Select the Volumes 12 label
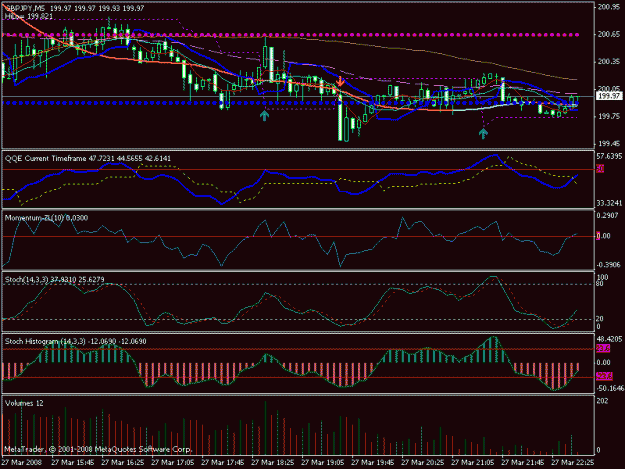 [x=24, y=403]
